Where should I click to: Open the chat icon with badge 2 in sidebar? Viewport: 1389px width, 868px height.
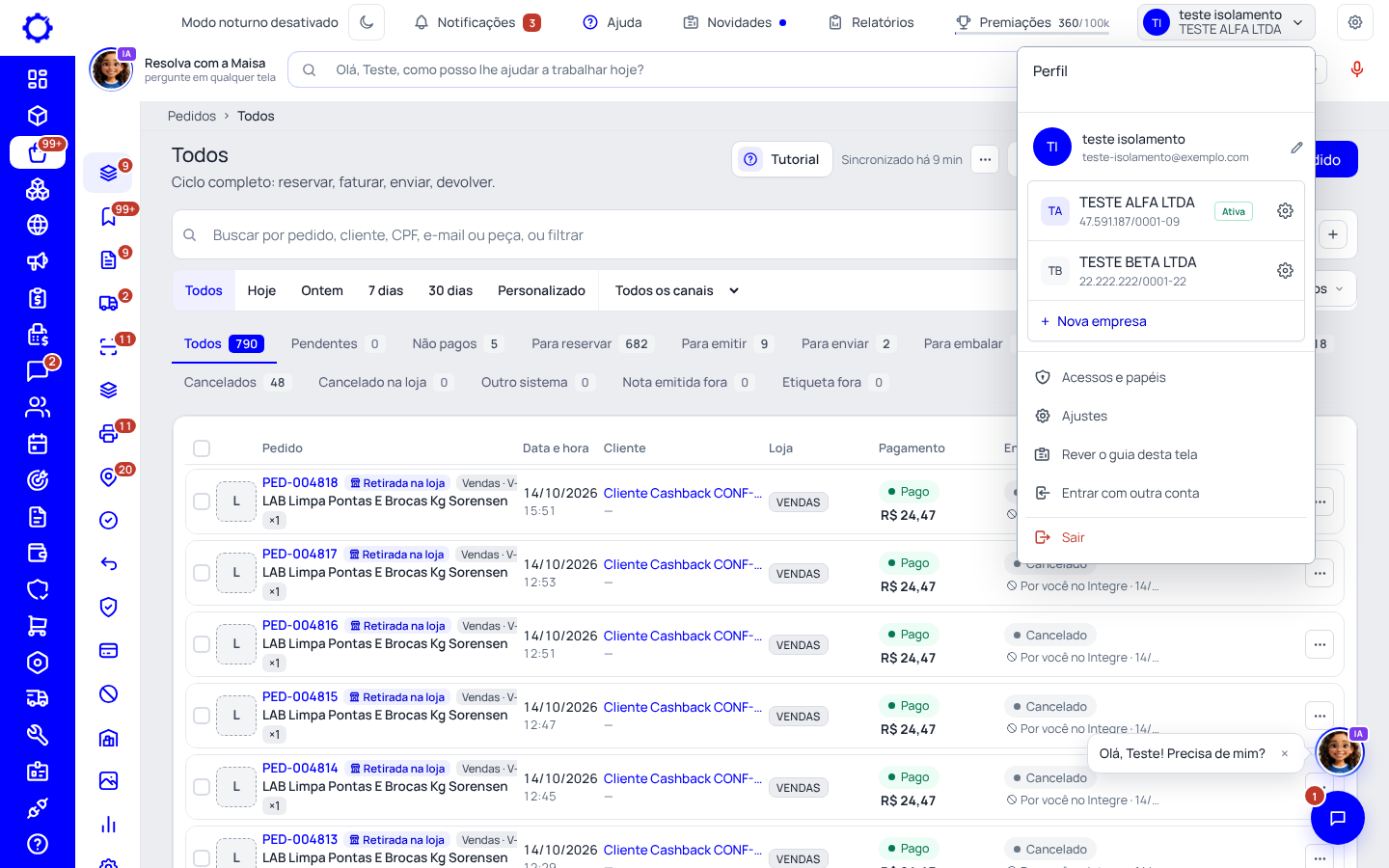pyautogui.click(x=38, y=371)
